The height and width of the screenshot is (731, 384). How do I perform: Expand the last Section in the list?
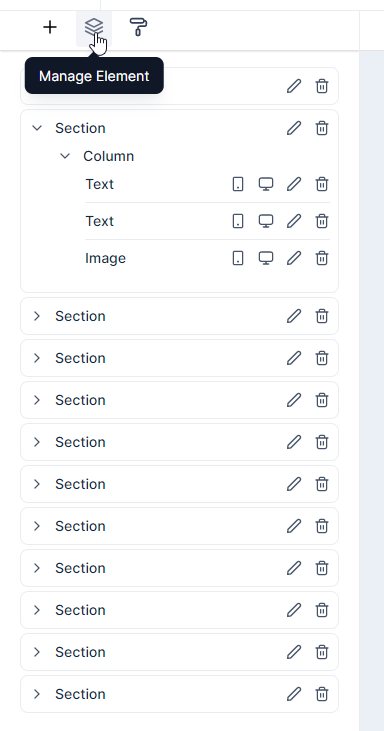point(37,694)
